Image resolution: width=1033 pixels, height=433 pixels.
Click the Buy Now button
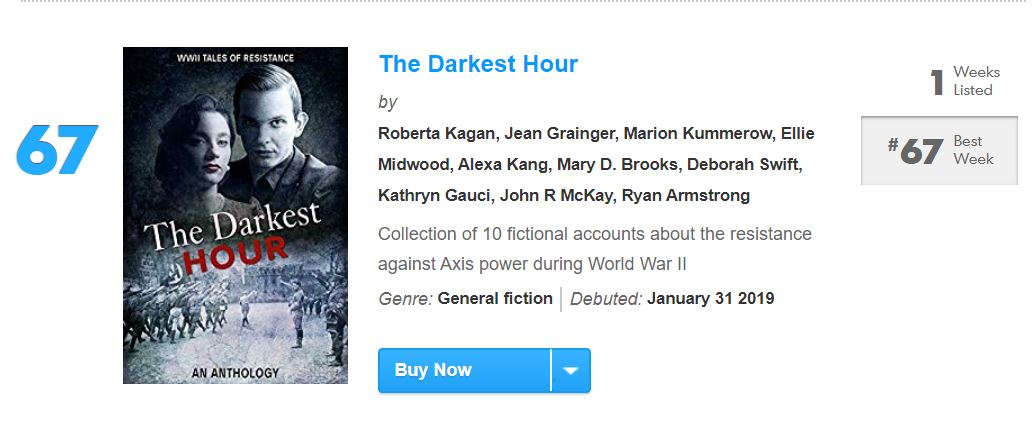(464, 370)
